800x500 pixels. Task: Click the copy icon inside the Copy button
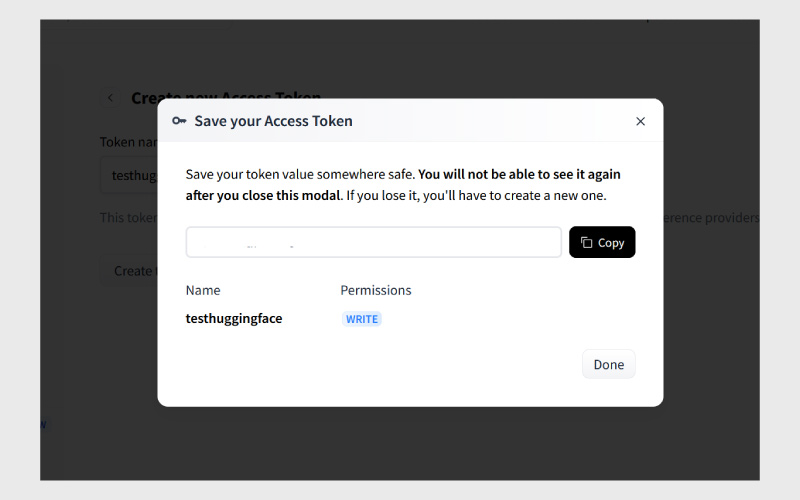point(587,243)
